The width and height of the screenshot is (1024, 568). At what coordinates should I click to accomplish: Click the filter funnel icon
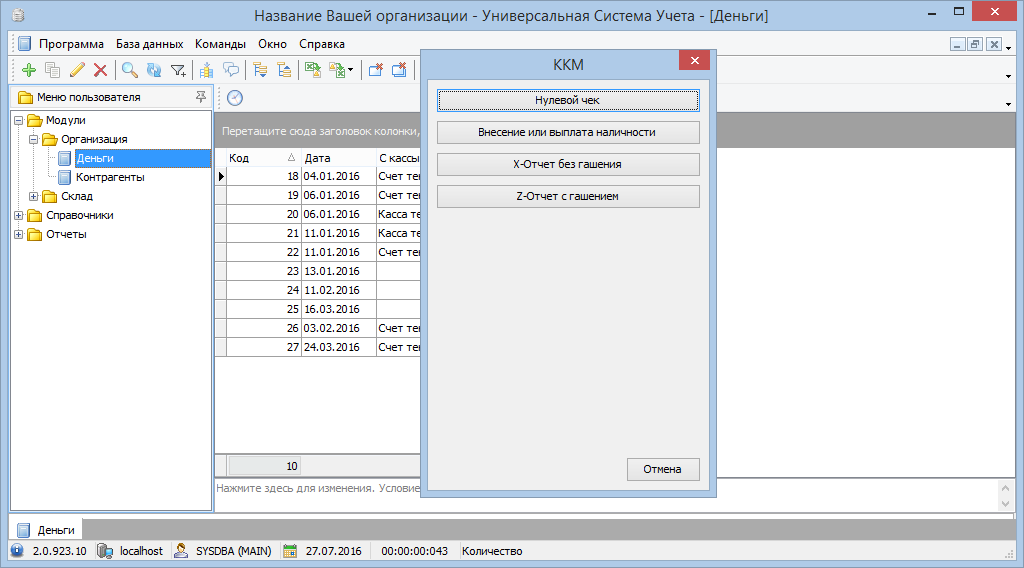[x=178, y=70]
